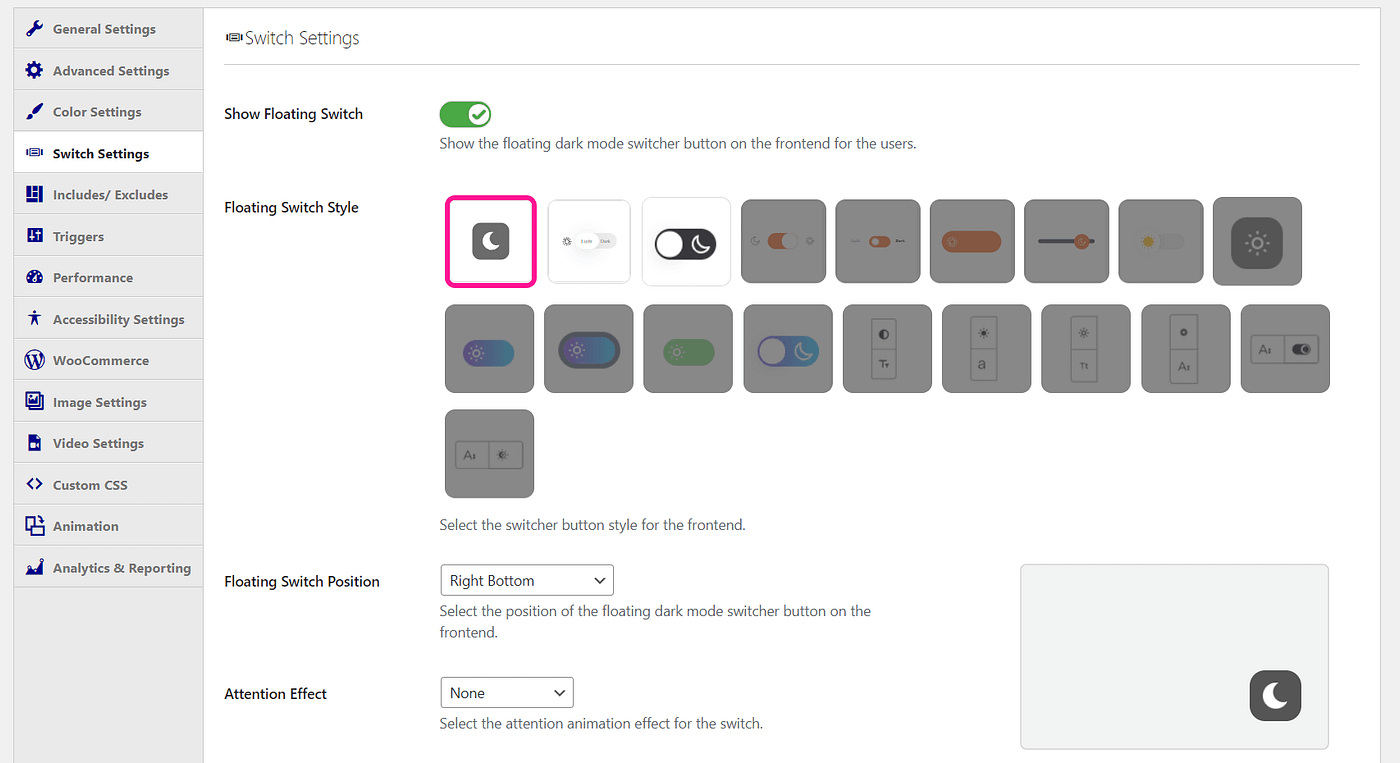Select the orange slider-style switch design
Screen dimensions: 1400x763
pyautogui.click(x=1066, y=241)
